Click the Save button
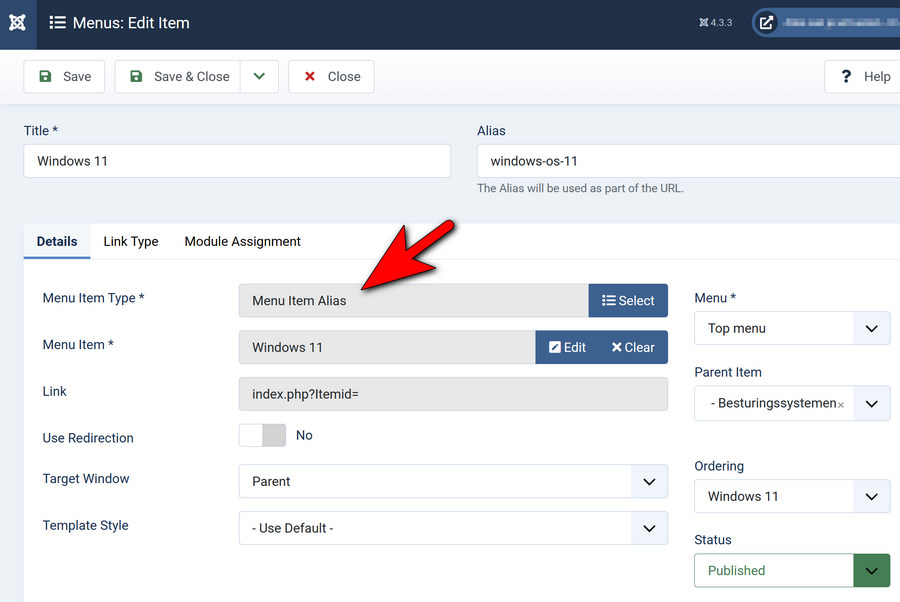 [x=64, y=76]
